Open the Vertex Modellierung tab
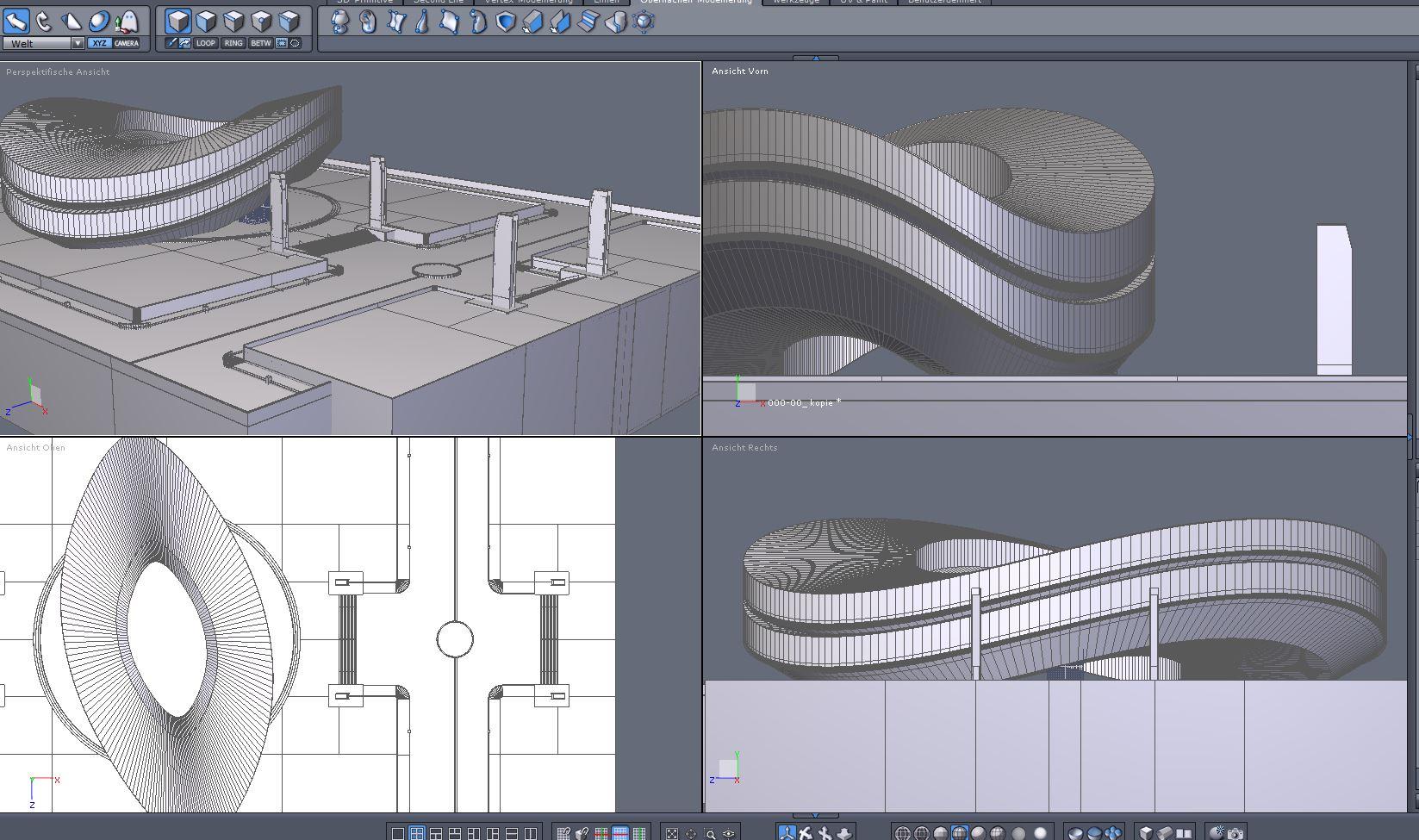 [x=528, y=2]
